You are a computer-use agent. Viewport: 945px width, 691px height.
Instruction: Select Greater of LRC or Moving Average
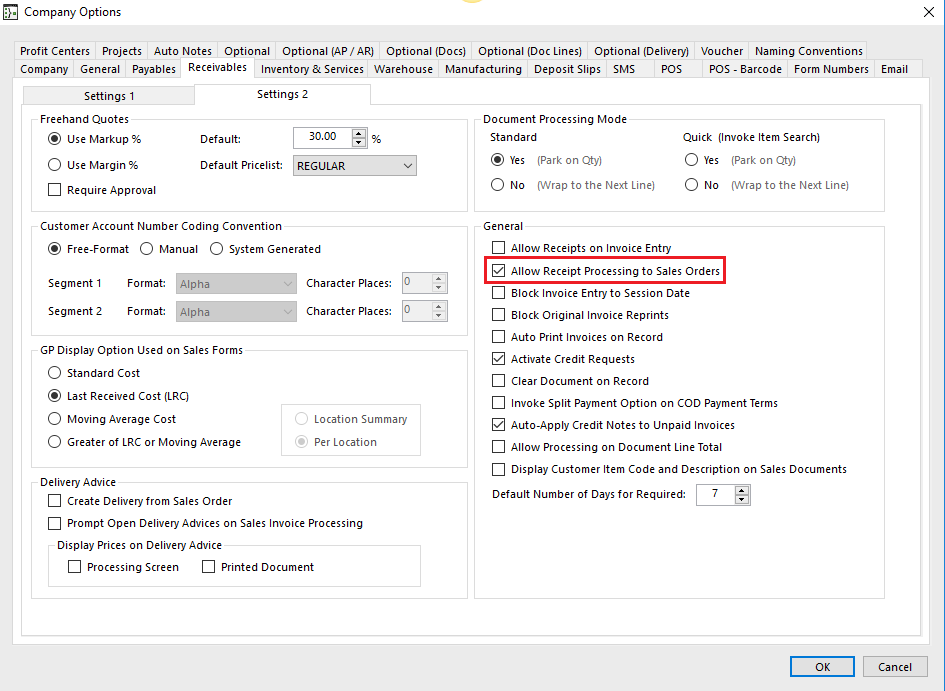click(x=55, y=442)
